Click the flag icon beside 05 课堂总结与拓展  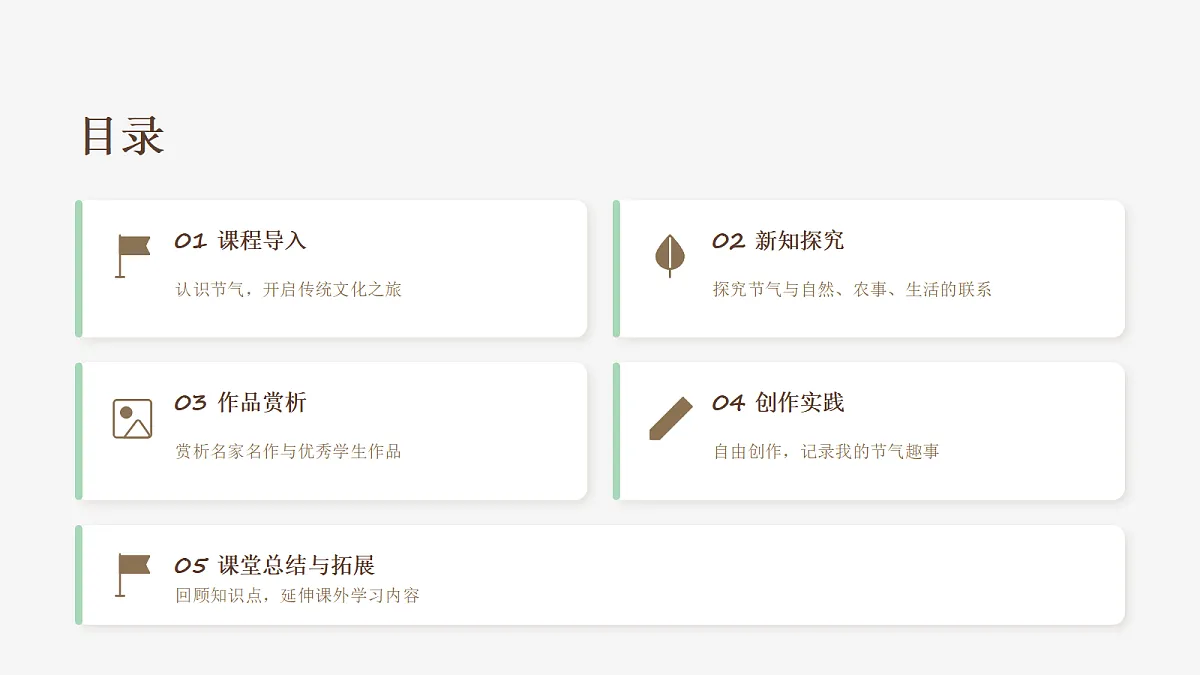pos(132,575)
